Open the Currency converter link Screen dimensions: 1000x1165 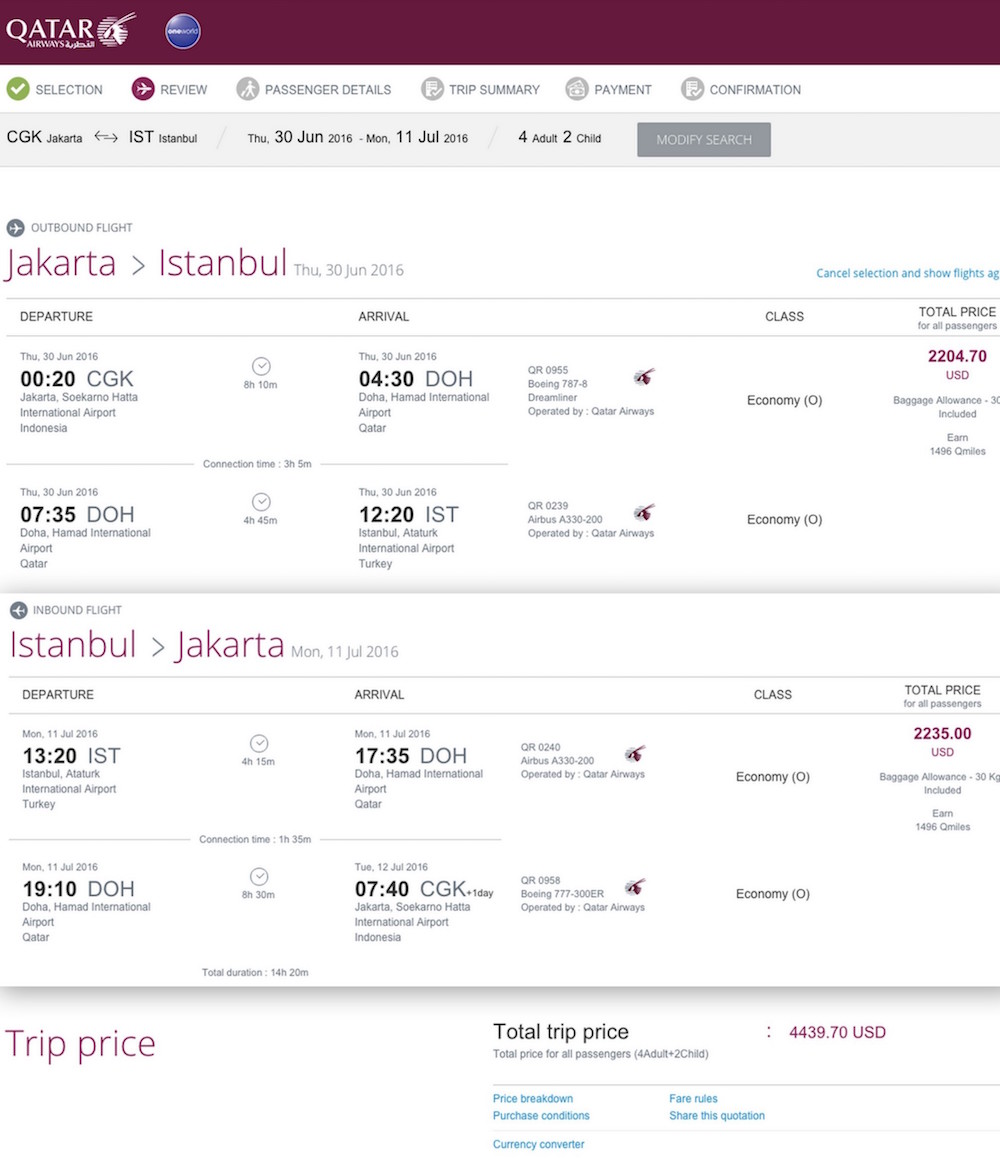[x=538, y=1144]
